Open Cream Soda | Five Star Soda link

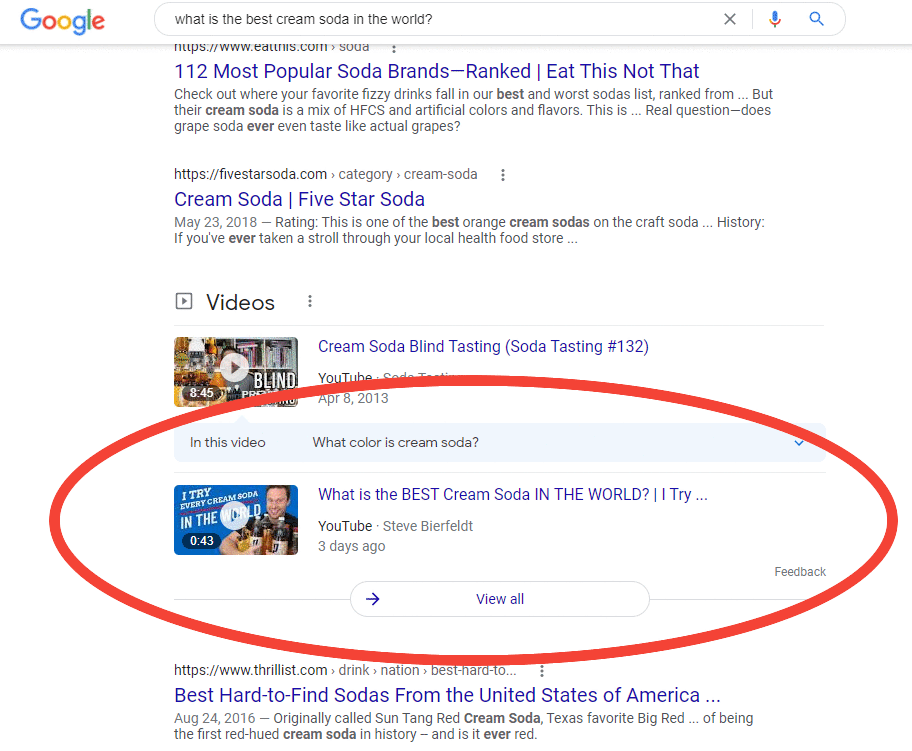(x=299, y=199)
